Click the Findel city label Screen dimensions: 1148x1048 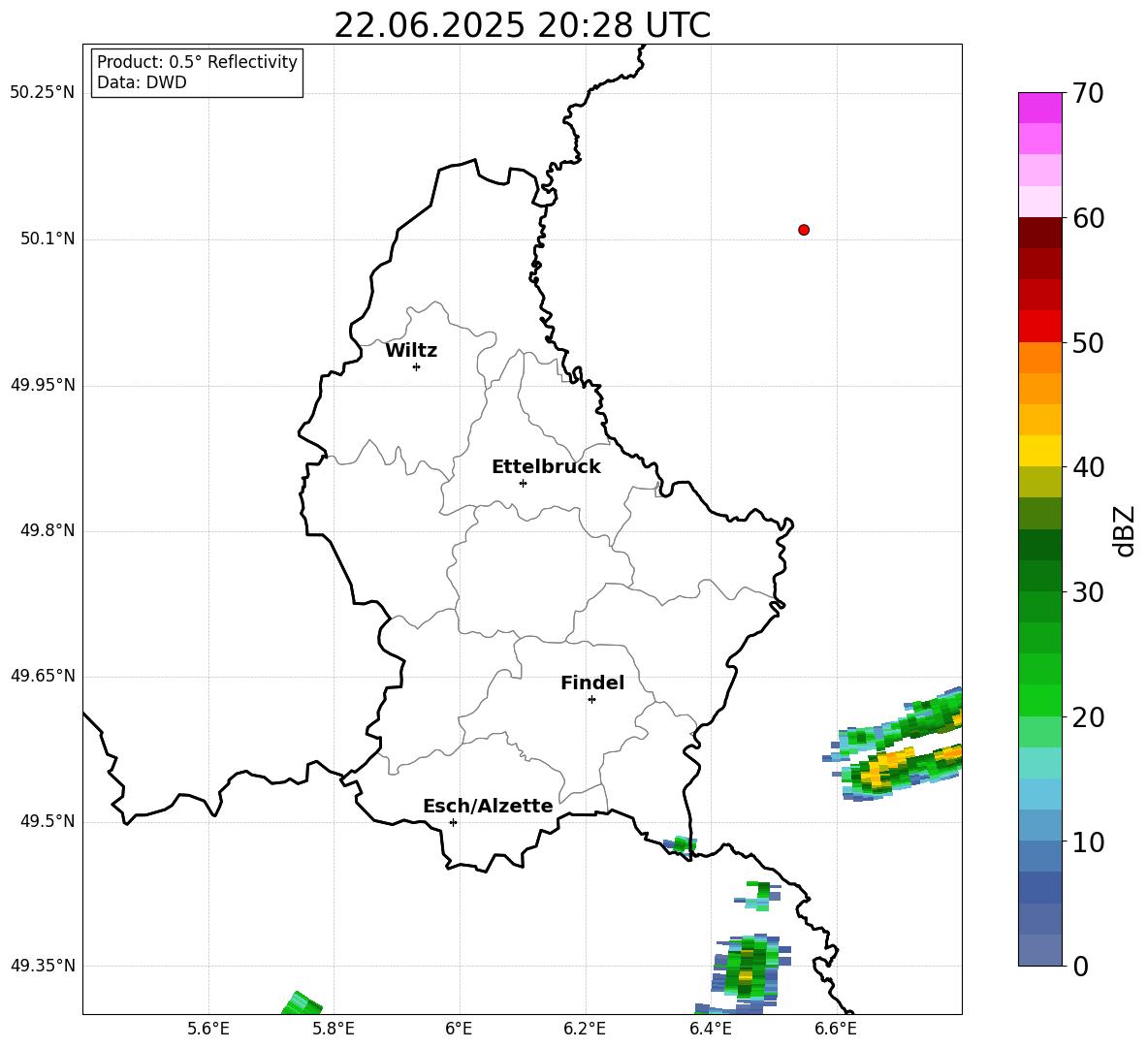592,683
